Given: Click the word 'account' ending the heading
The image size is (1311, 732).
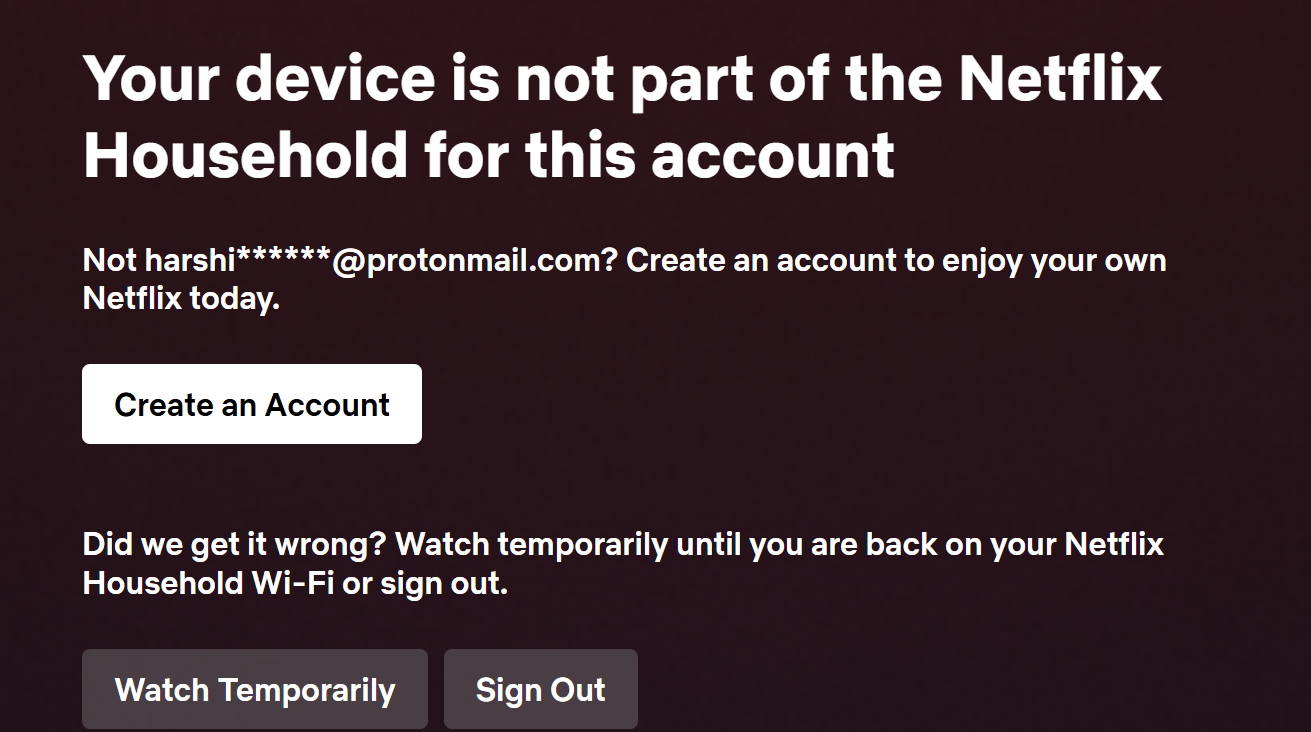Looking at the screenshot, I should click(773, 155).
